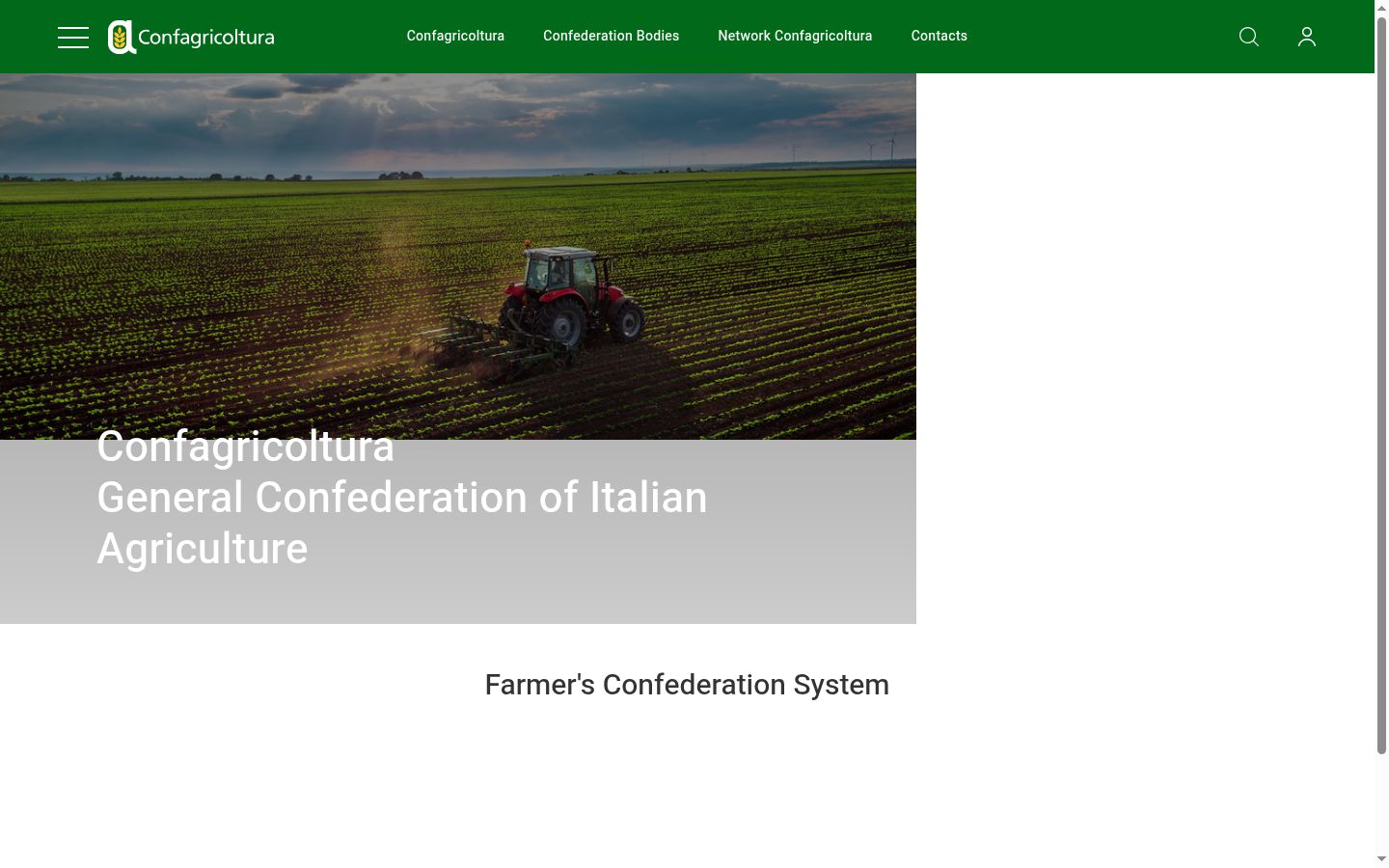Click the blank white panel beside the hero photo
Viewport: 1389px width, 868px height.
1145,348
